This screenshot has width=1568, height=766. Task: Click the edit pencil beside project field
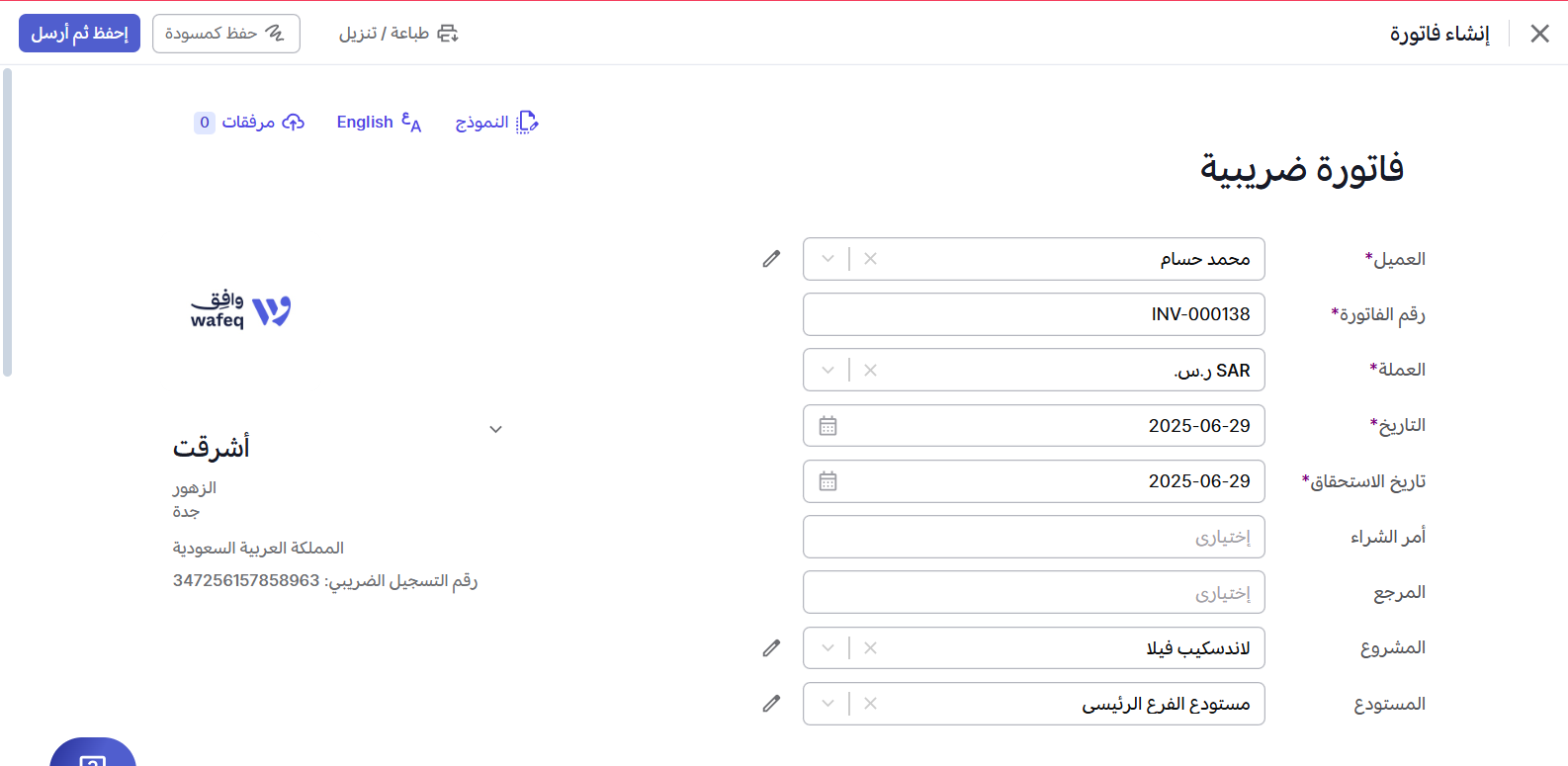pyautogui.click(x=771, y=648)
